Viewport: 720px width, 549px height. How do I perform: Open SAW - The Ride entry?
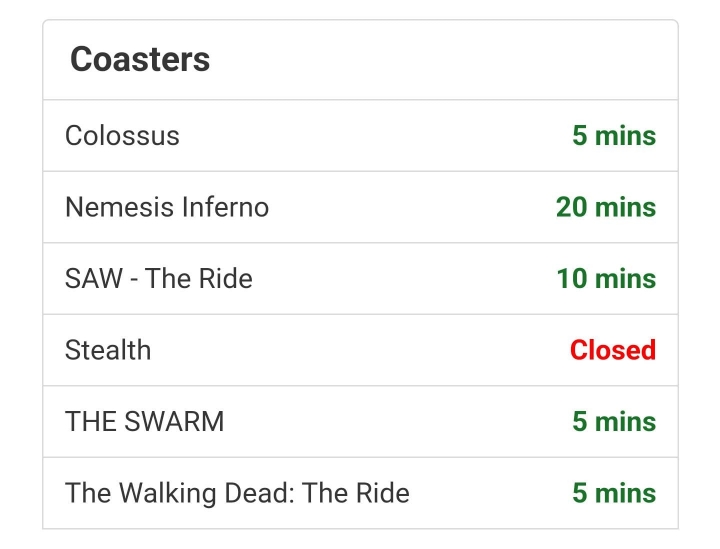click(360, 279)
